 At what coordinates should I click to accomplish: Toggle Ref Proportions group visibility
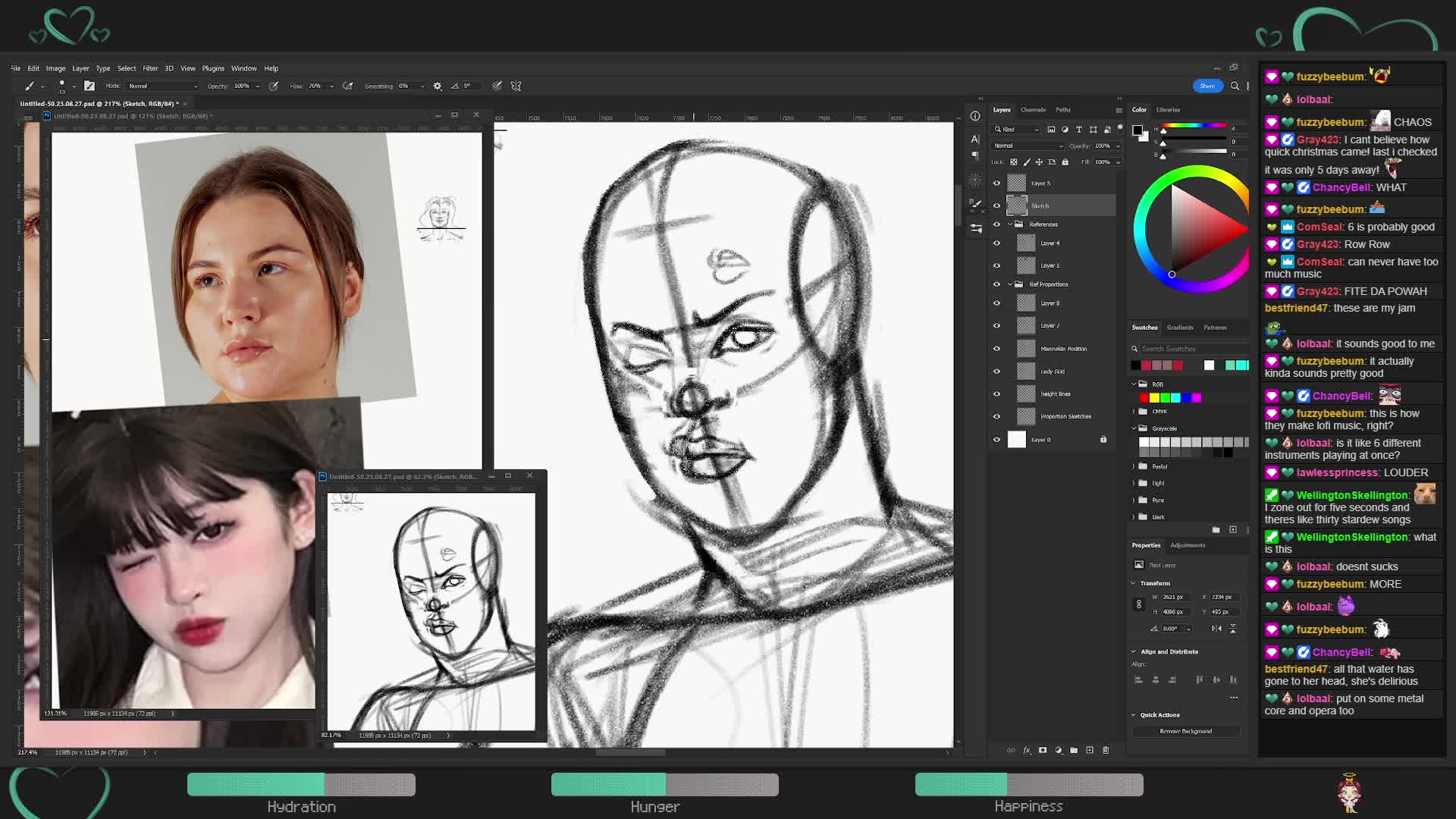click(997, 284)
